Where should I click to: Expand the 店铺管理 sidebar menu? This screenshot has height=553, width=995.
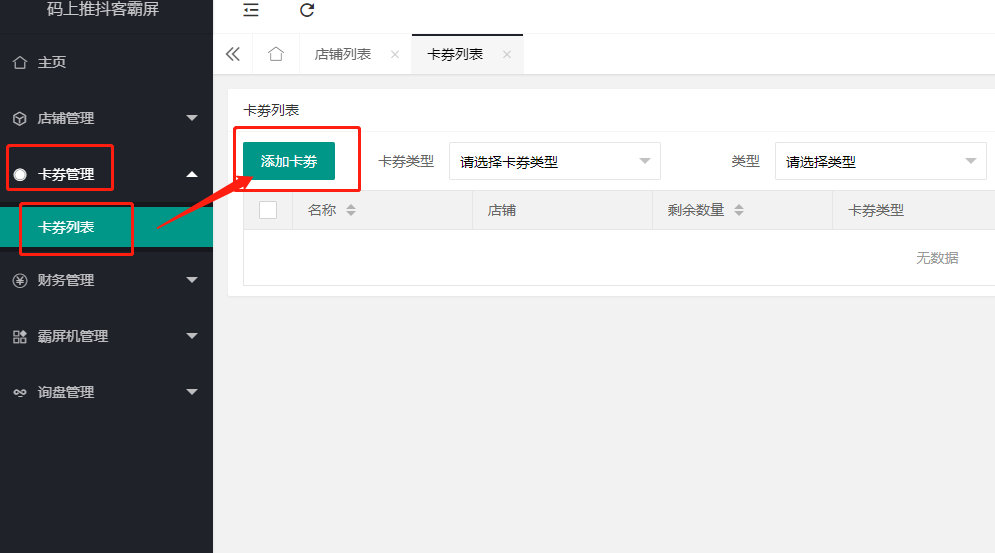pos(106,118)
